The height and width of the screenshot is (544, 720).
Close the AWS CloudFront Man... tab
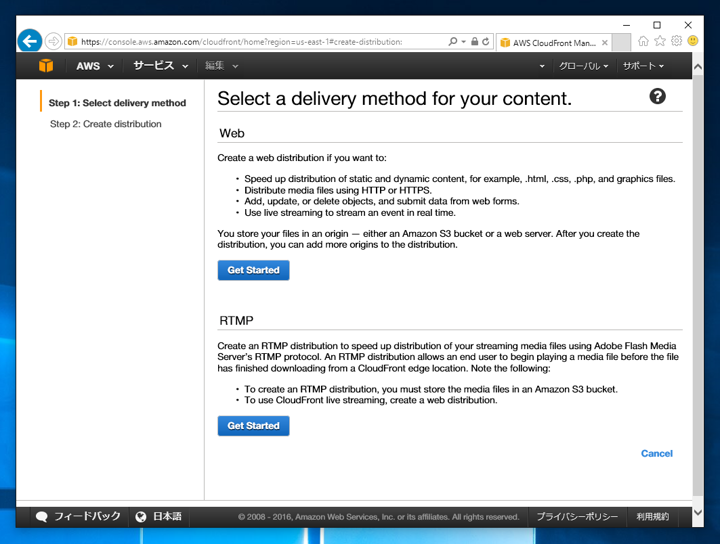[x=605, y=43]
